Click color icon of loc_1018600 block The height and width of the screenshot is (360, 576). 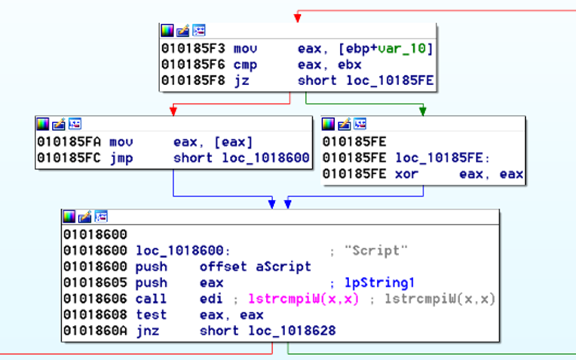[x=69, y=217]
